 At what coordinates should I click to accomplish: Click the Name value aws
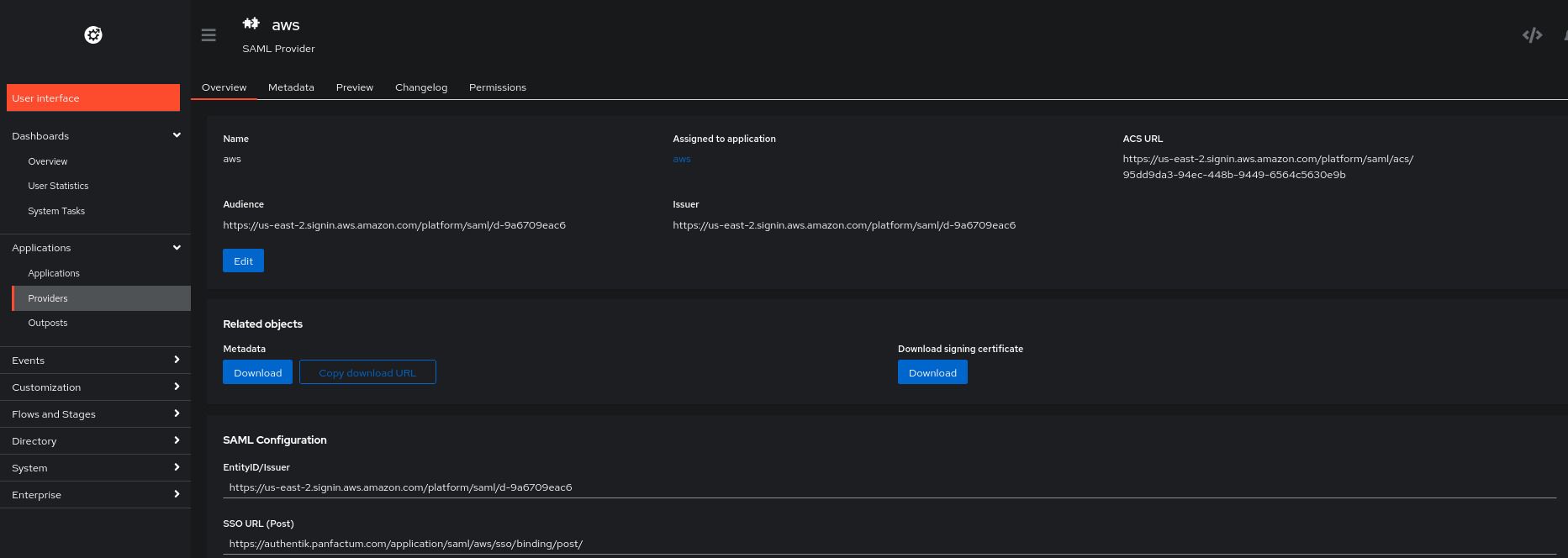[x=232, y=159]
